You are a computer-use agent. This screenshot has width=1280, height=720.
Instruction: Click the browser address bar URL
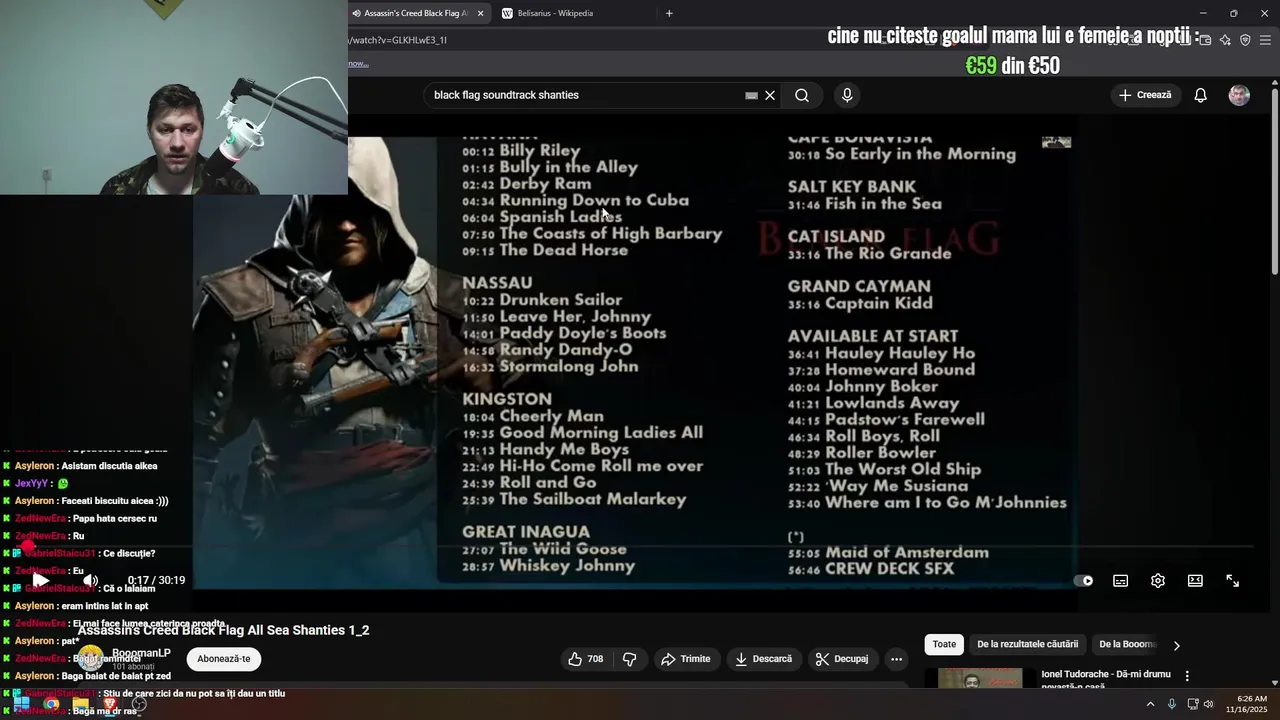coord(398,40)
